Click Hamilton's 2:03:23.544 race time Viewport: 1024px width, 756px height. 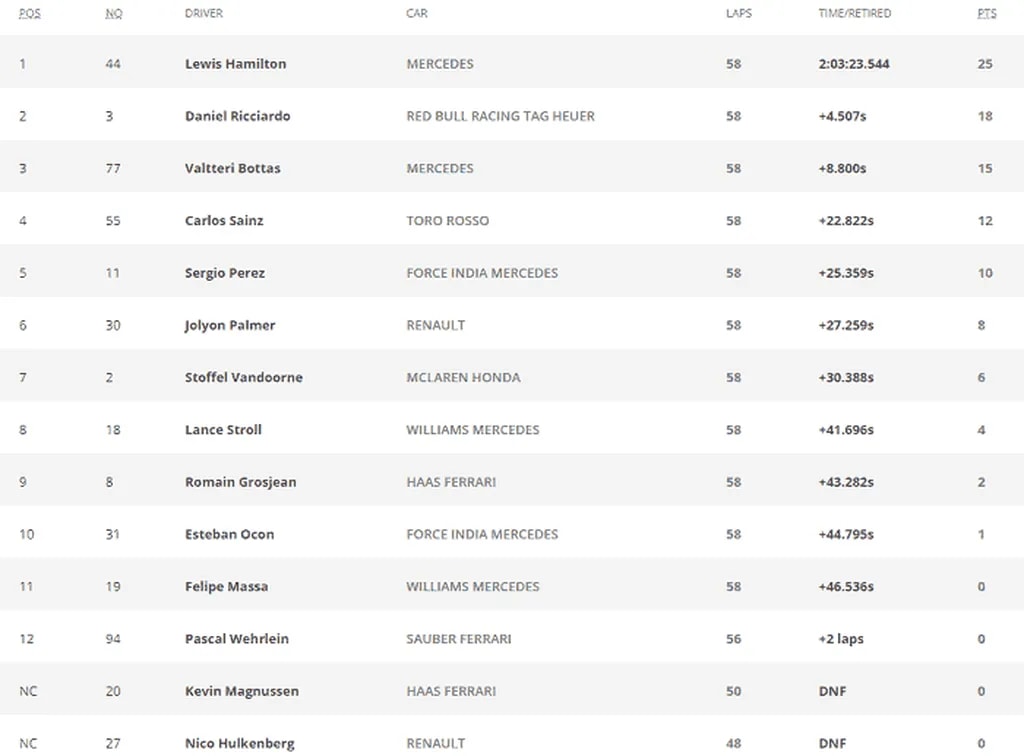[853, 64]
